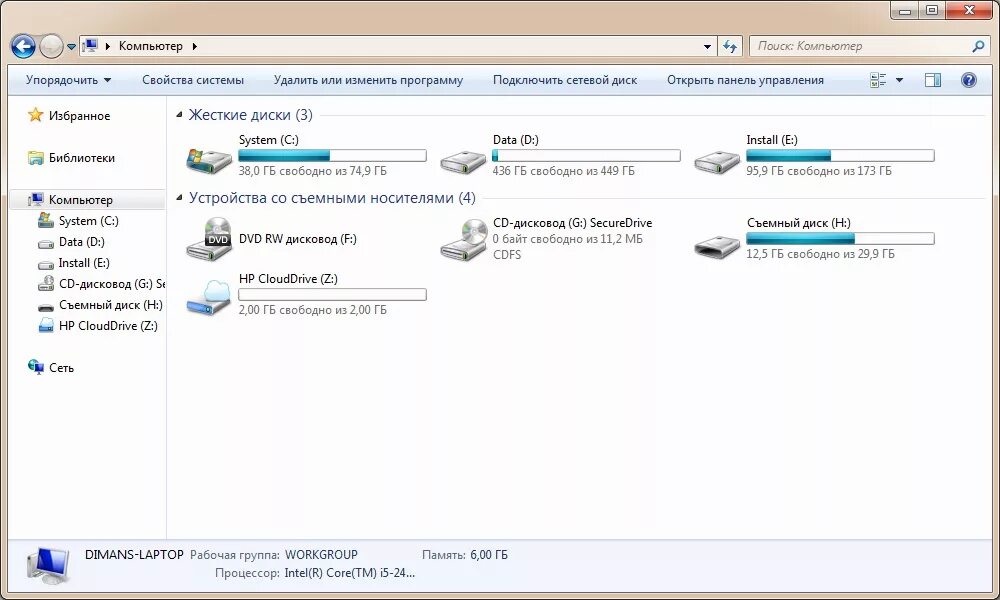Screen dimensions: 1000x600
Task: Click the DVD RW дисковод (F:) label
Action: click(x=297, y=239)
